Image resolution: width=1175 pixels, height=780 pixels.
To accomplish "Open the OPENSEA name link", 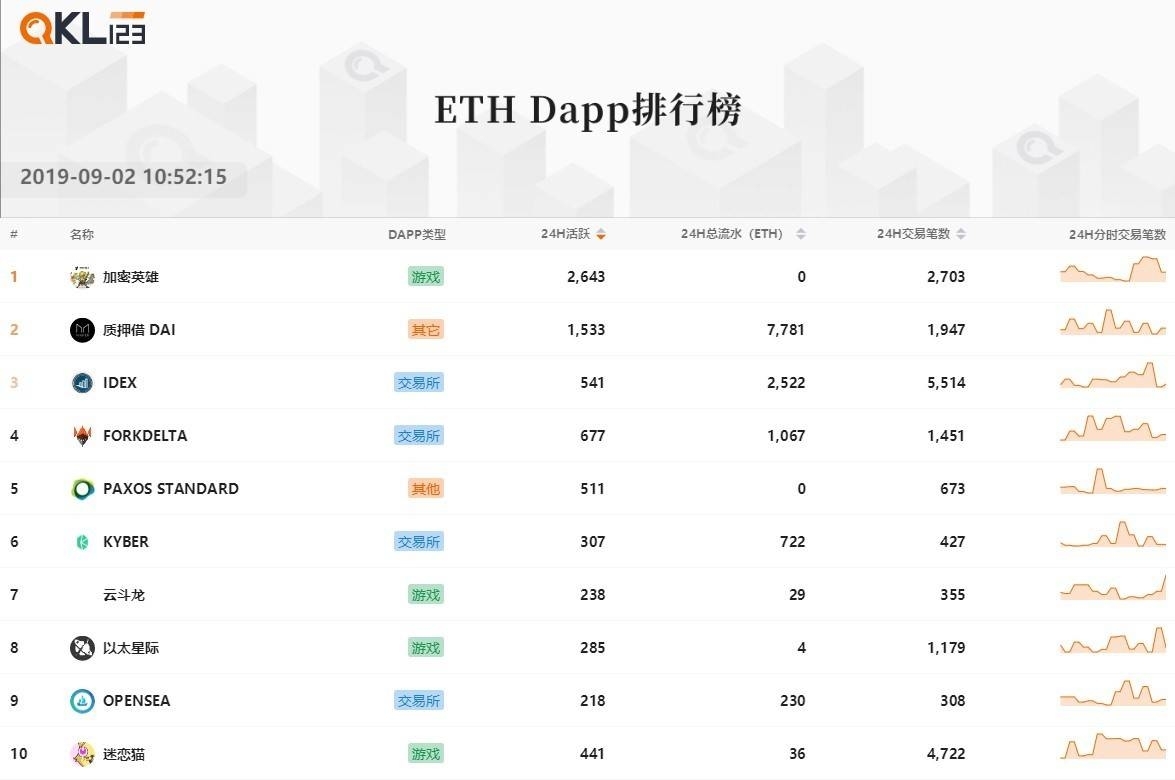I will click(136, 701).
